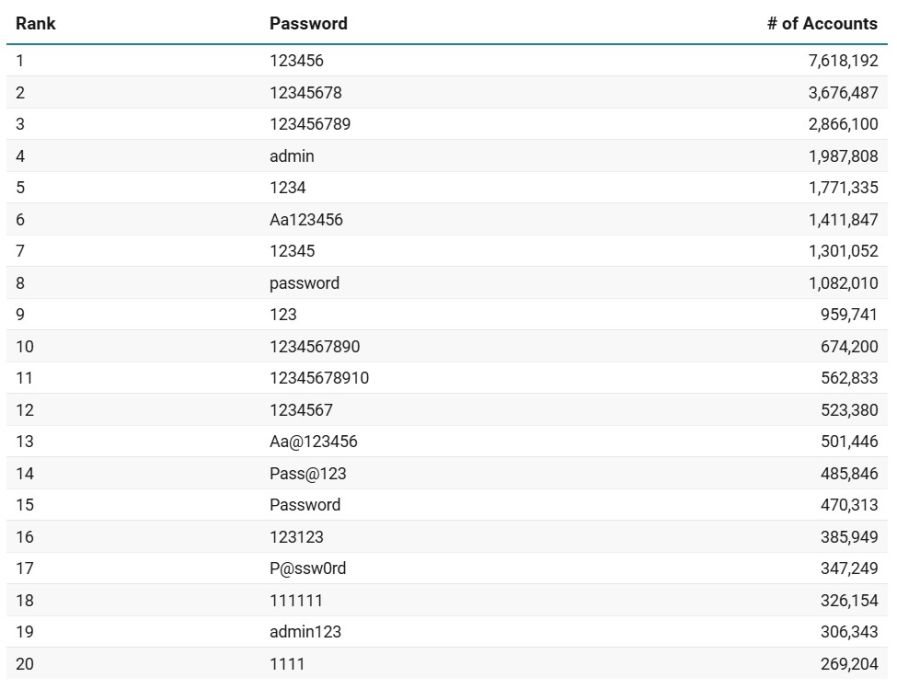Select the account count 3,676,487

843,92
